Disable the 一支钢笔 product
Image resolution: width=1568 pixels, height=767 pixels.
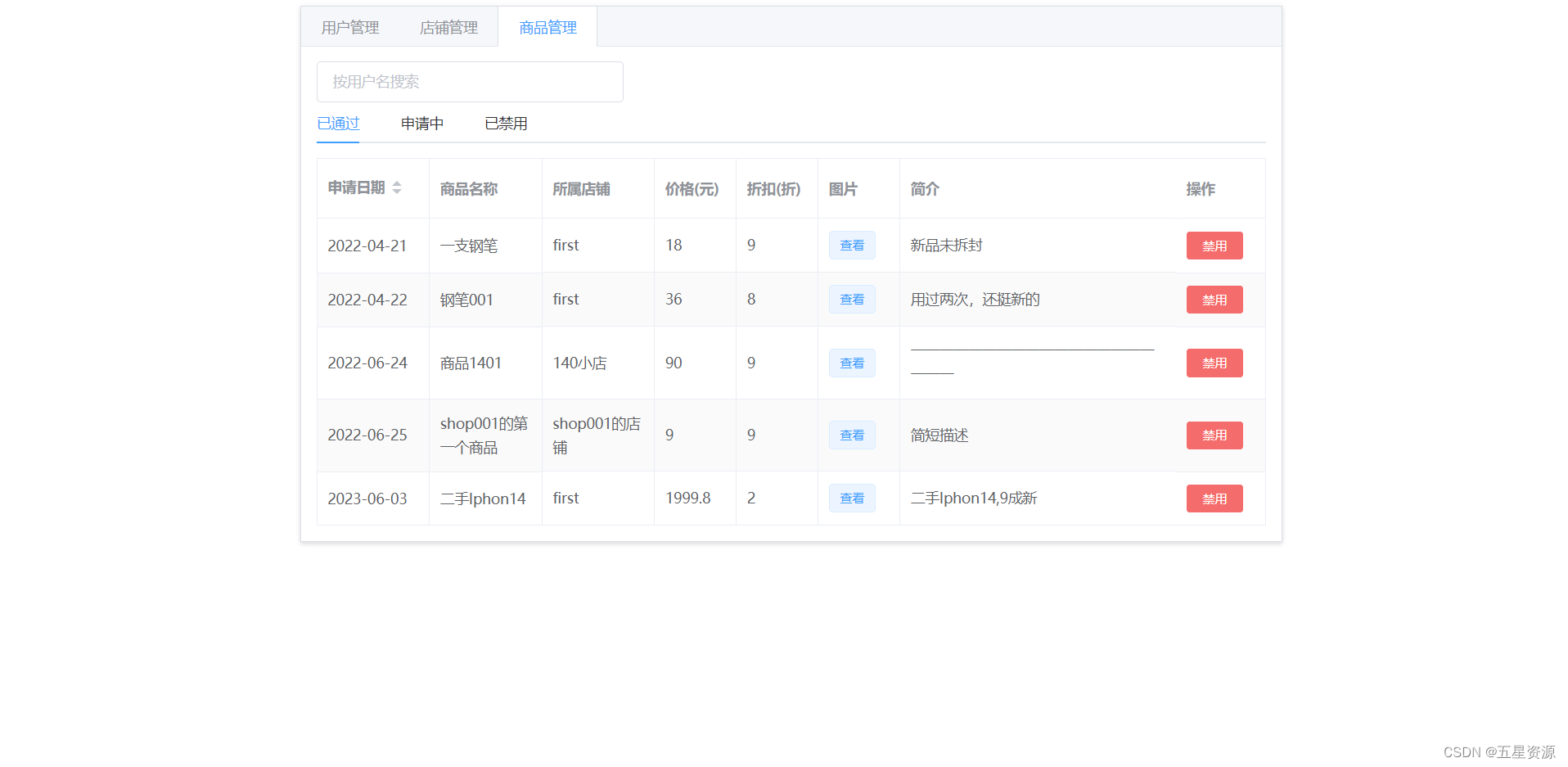(x=1214, y=245)
